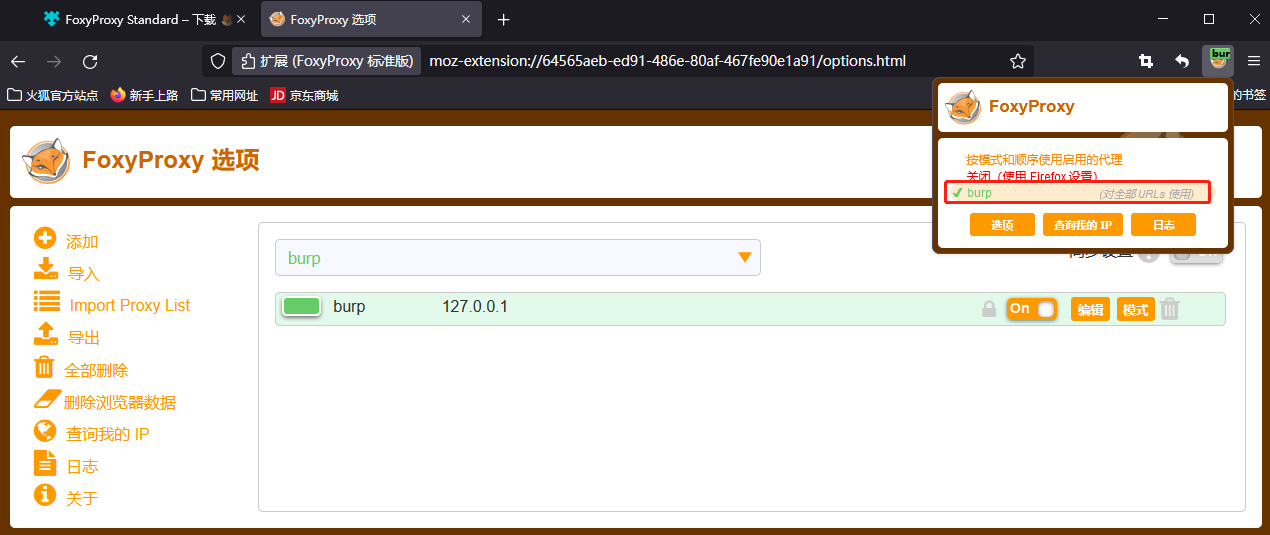Image resolution: width=1270 pixels, height=535 pixels.
Task: Open 常用网址 bookmark folder
Action: coord(224,95)
